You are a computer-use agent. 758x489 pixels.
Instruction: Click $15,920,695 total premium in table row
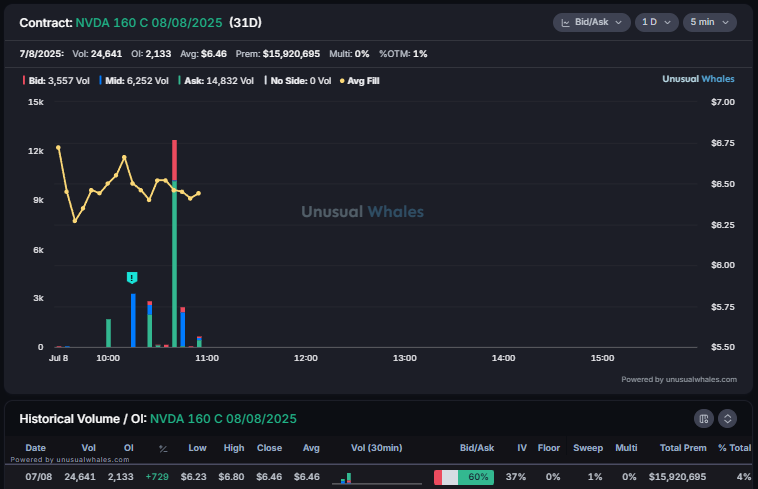677,477
